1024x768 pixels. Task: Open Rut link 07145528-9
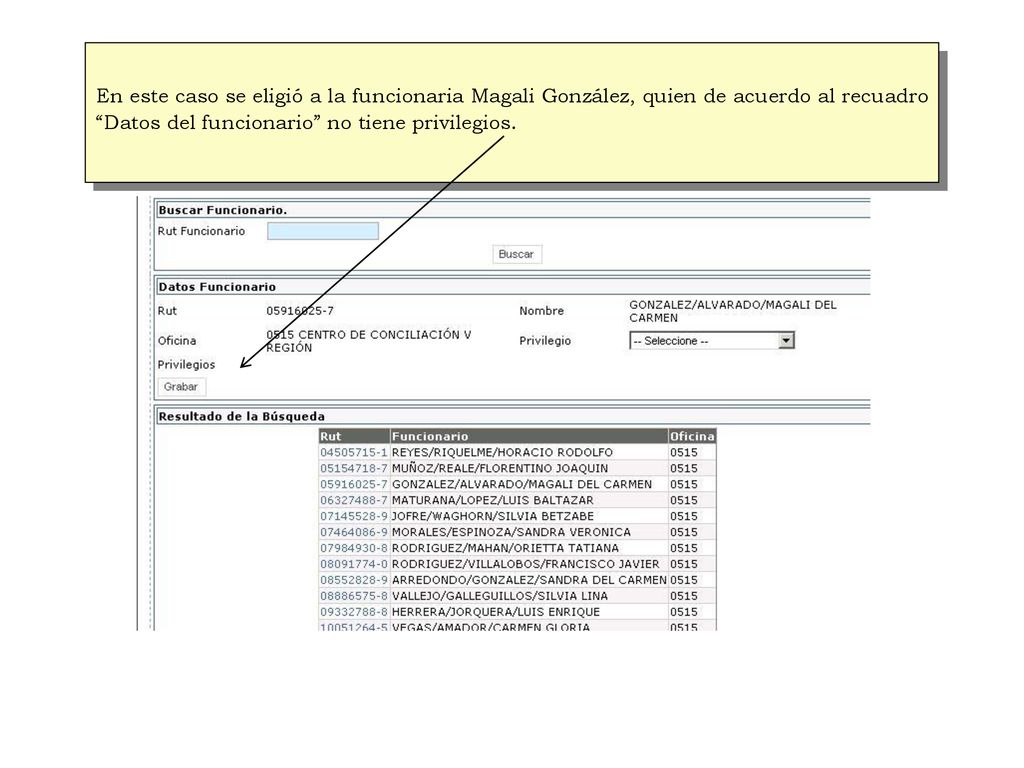pos(353,517)
